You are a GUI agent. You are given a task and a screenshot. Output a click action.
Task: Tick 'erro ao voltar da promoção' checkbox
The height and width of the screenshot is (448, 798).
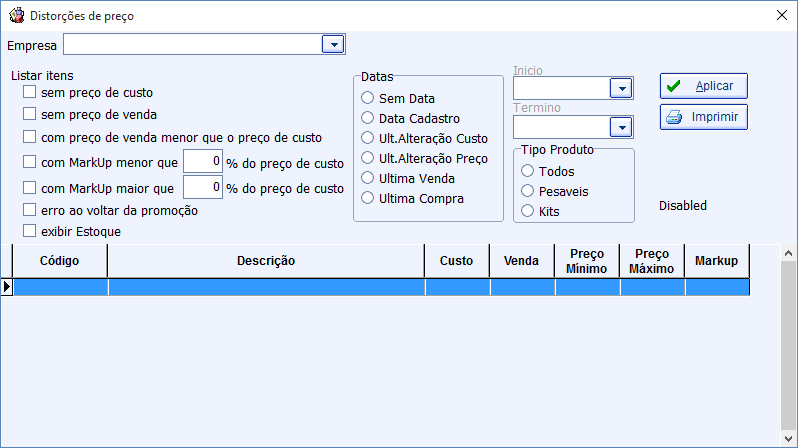point(30,210)
